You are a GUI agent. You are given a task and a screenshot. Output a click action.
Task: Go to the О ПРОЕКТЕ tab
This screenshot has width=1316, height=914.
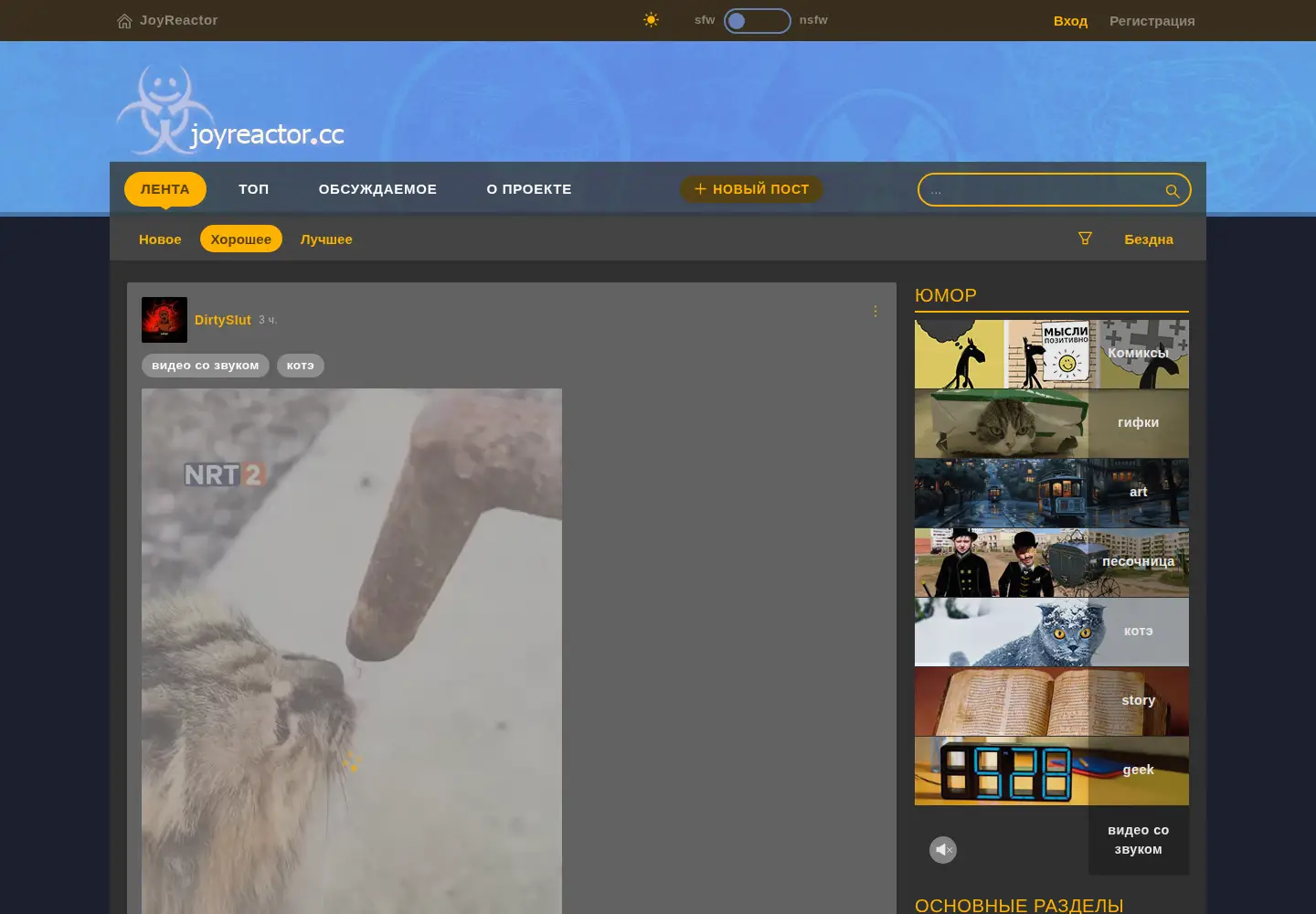529,189
